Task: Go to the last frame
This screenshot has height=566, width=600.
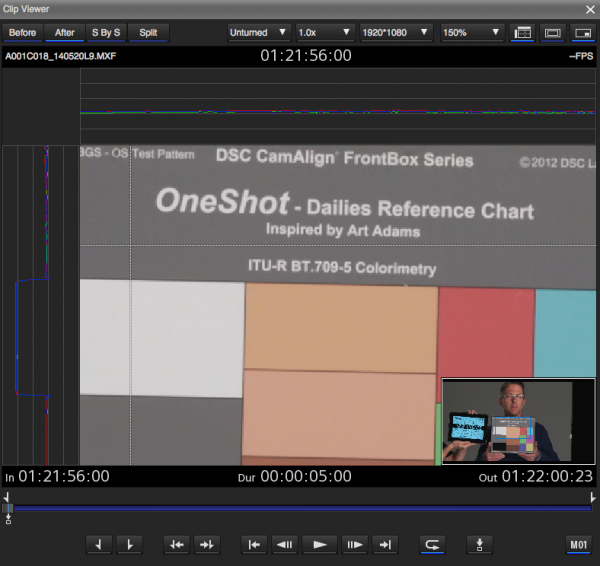Action: coord(384,544)
